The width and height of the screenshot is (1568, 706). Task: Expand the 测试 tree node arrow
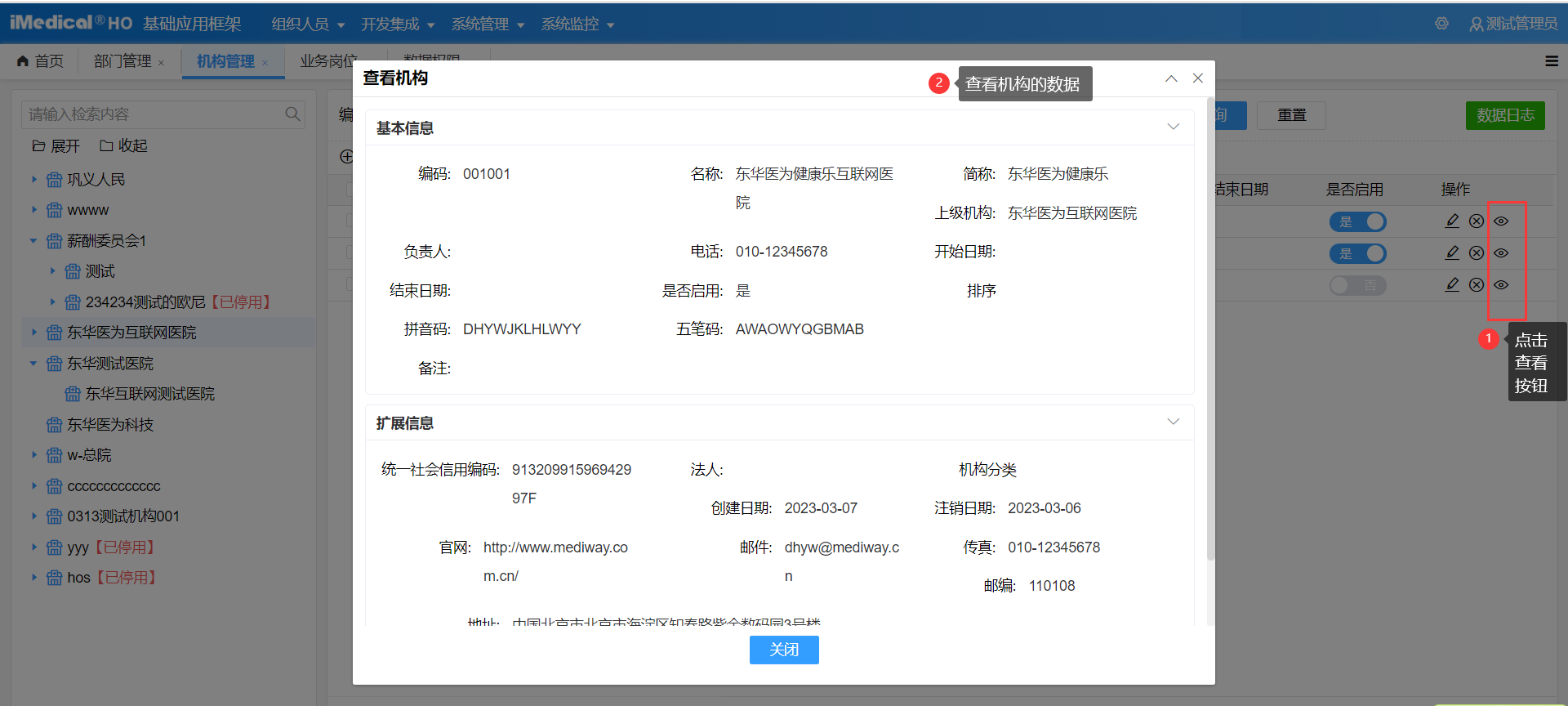point(53,271)
